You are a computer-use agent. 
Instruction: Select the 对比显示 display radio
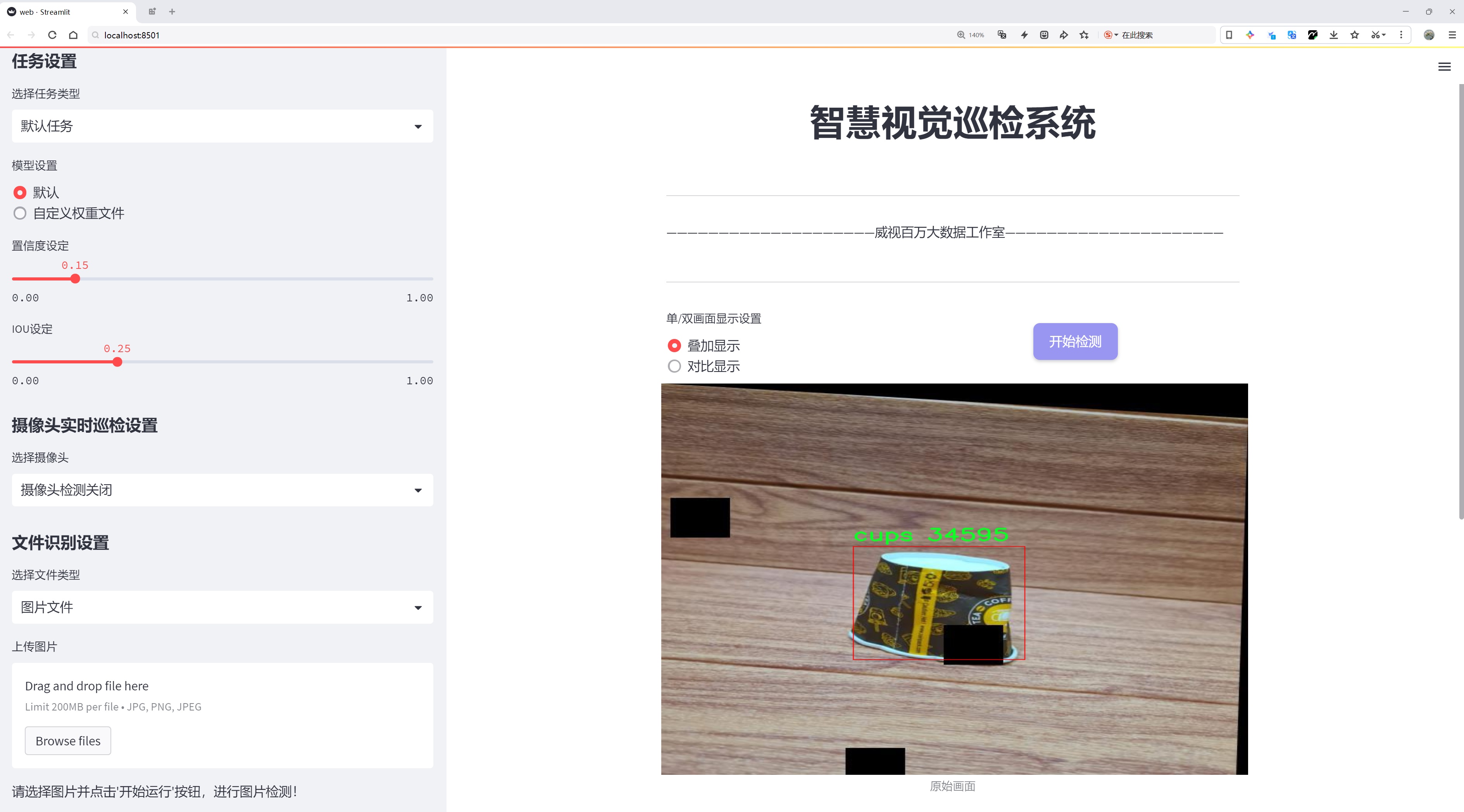point(674,366)
